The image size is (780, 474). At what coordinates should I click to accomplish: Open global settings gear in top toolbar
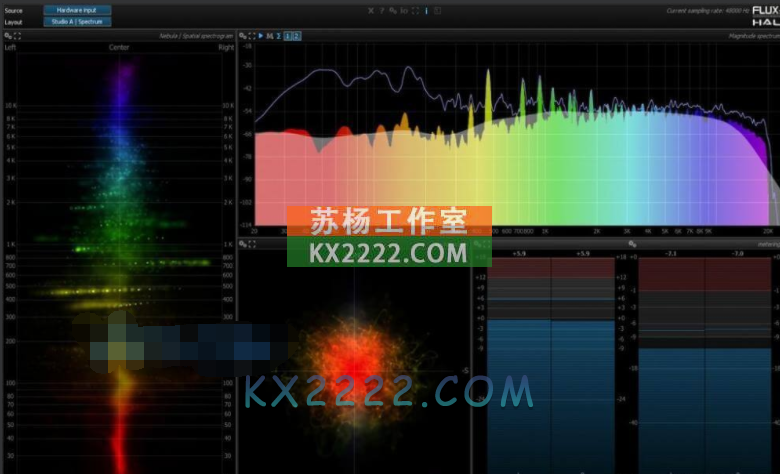[393, 10]
